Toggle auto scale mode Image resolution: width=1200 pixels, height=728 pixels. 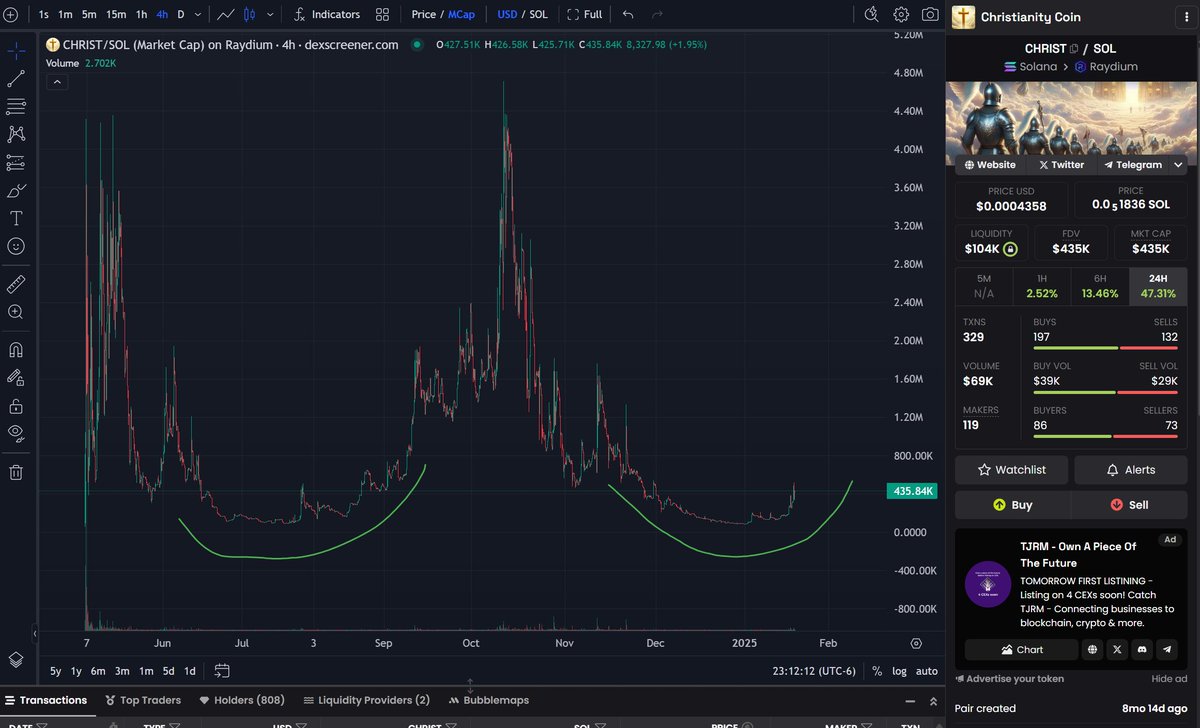(927, 671)
